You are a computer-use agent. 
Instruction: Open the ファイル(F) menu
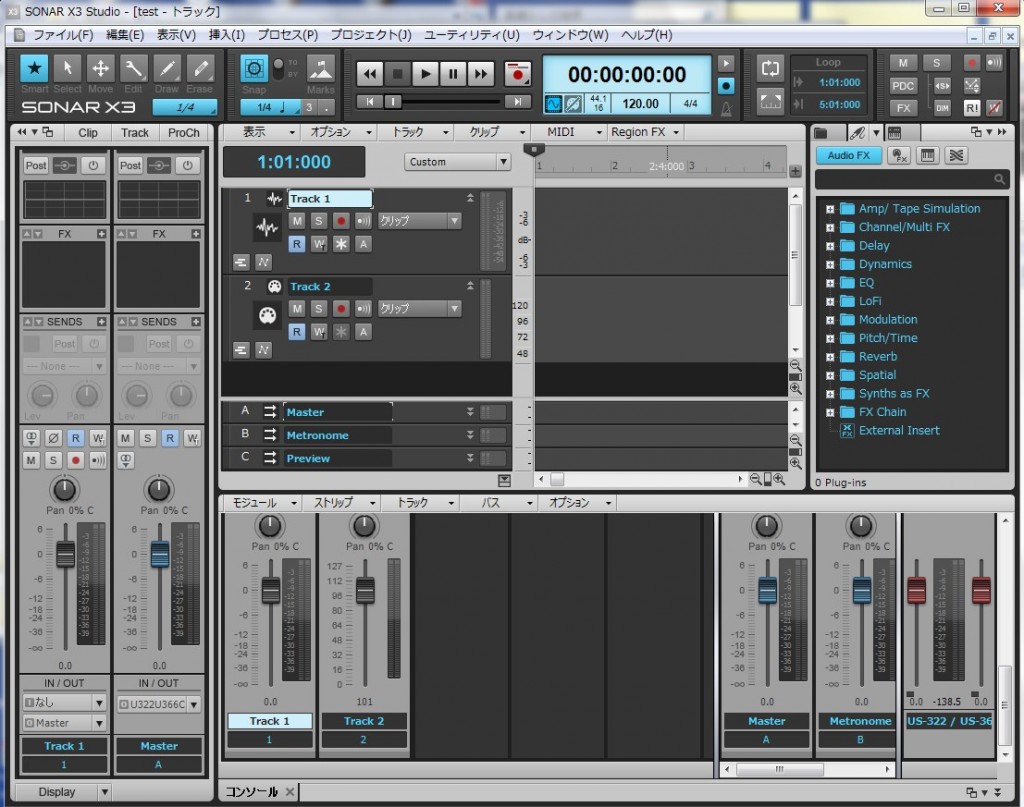(63, 35)
